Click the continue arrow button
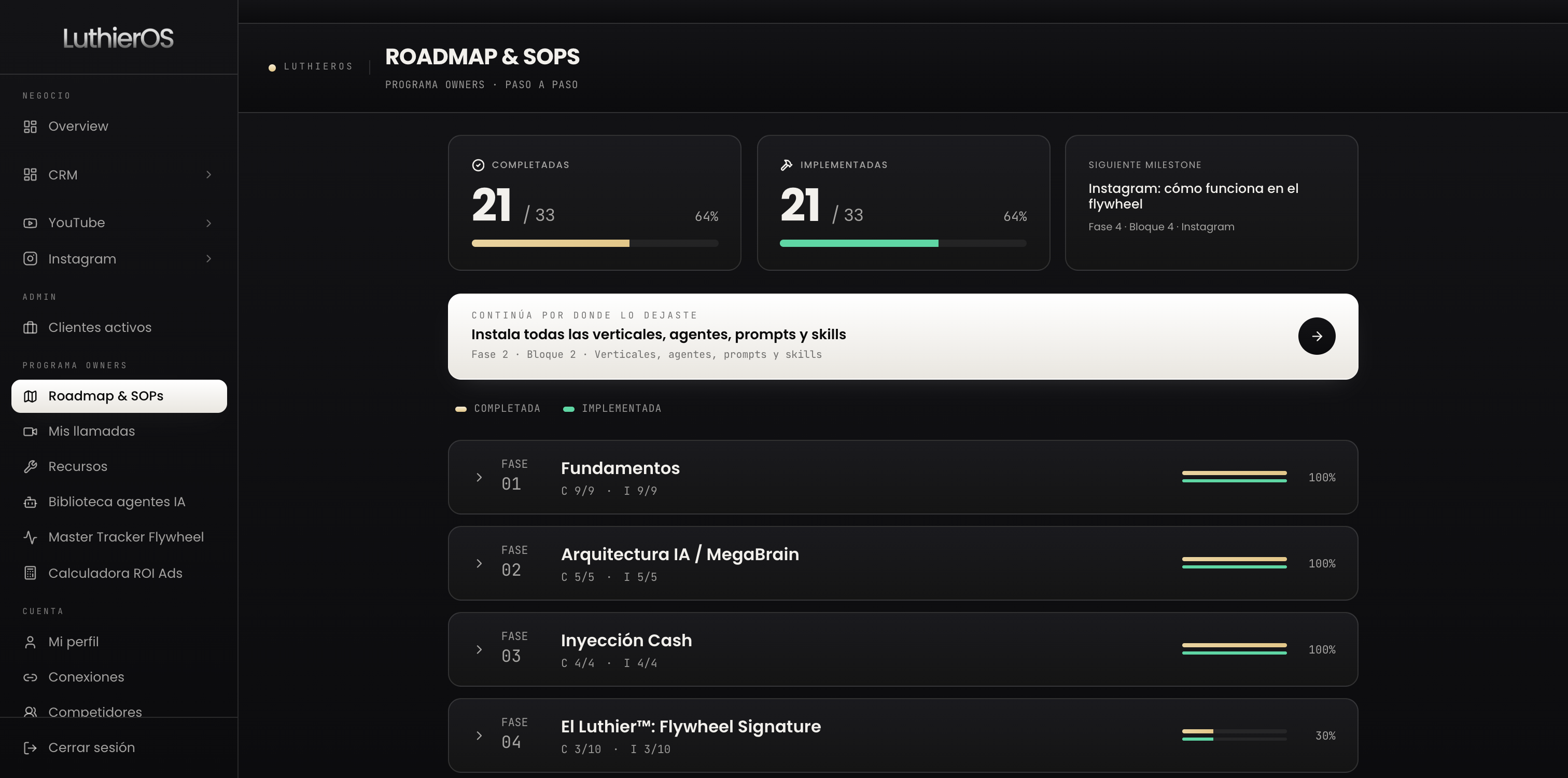This screenshot has height=778, width=1568. coord(1317,336)
